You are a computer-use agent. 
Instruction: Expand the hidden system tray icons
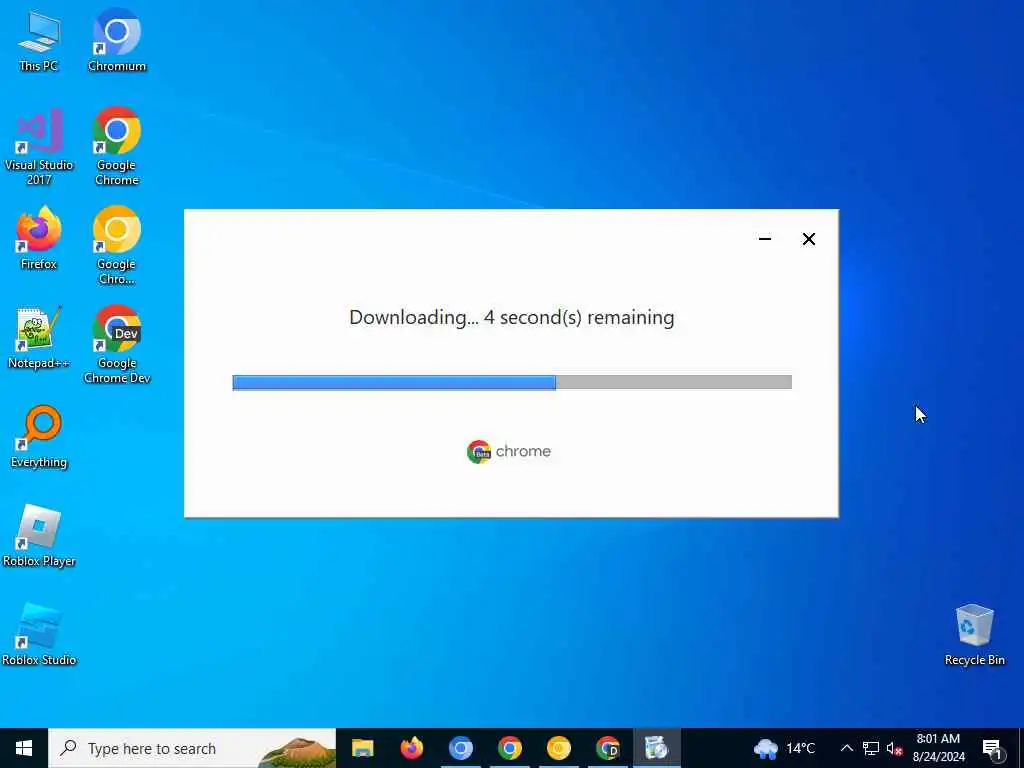click(x=846, y=748)
